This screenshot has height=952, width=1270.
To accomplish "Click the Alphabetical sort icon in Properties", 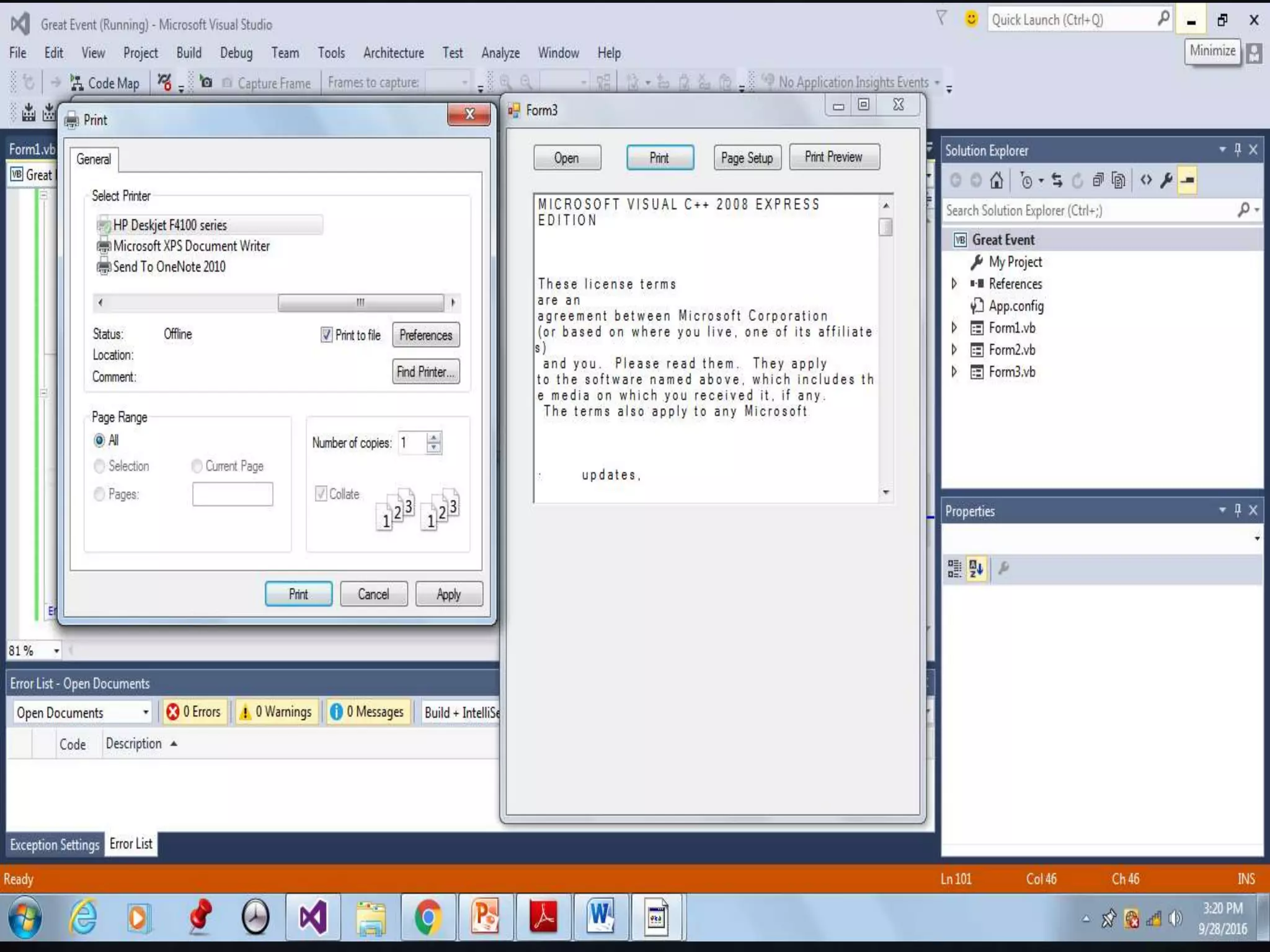I will [976, 568].
